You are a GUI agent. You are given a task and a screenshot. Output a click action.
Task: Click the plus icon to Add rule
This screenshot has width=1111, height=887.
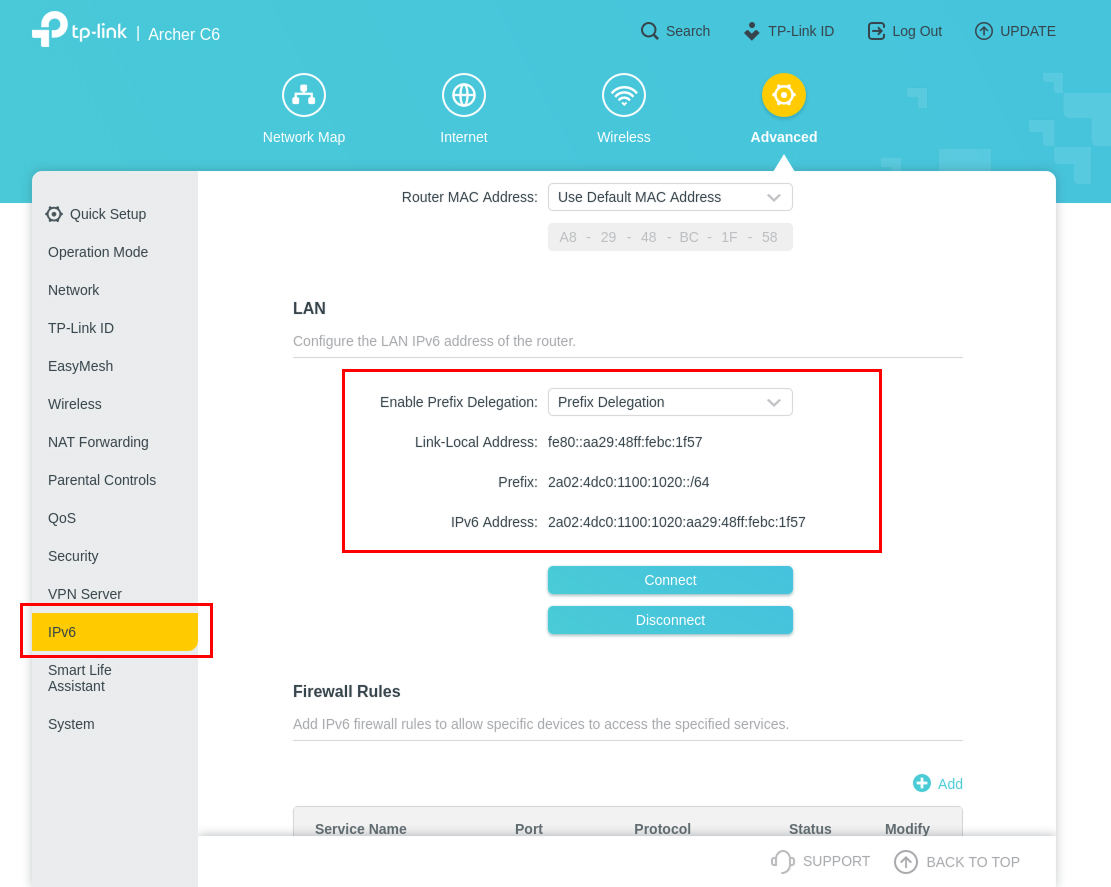coord(922,784)
